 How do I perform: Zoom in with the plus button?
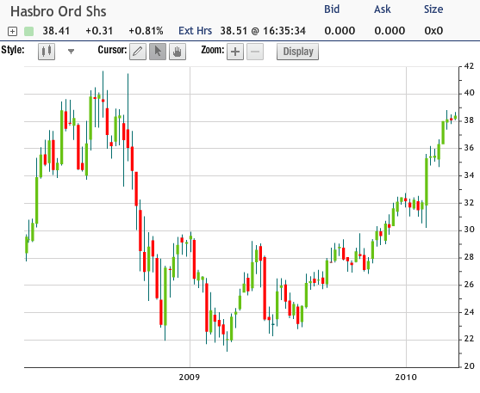(235, 51)
